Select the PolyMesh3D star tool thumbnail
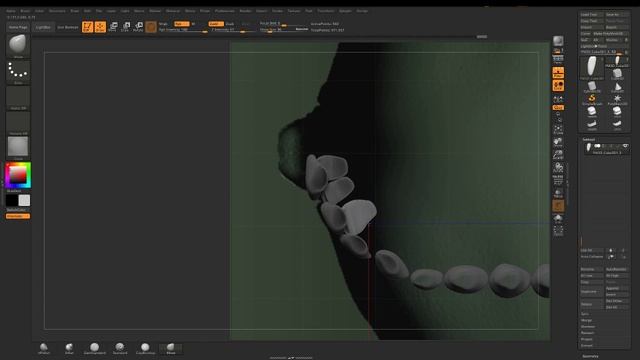Screen dimensions: 640x360 coord(617,100)
